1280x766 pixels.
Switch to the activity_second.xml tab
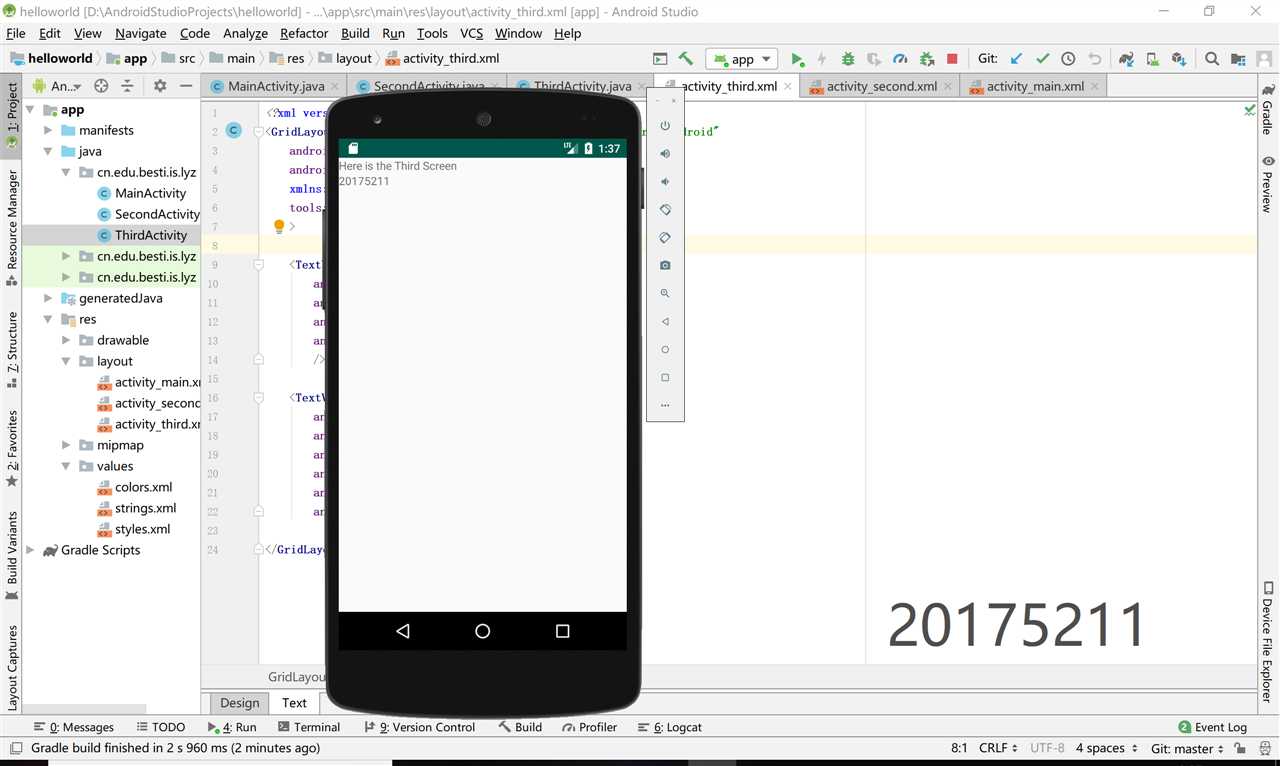[881, 86]
